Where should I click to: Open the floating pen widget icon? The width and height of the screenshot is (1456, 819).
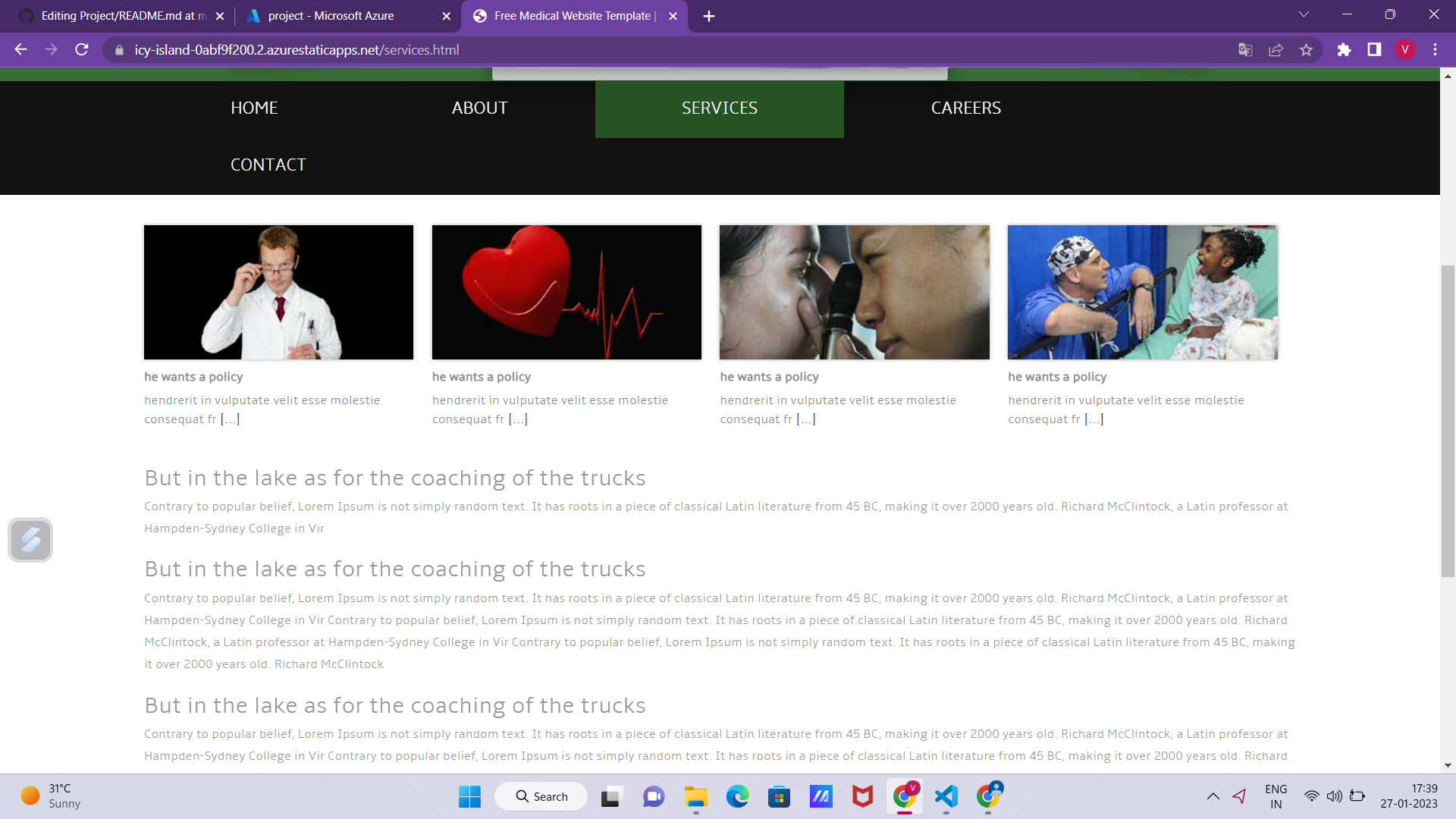(x=30, y=540)
